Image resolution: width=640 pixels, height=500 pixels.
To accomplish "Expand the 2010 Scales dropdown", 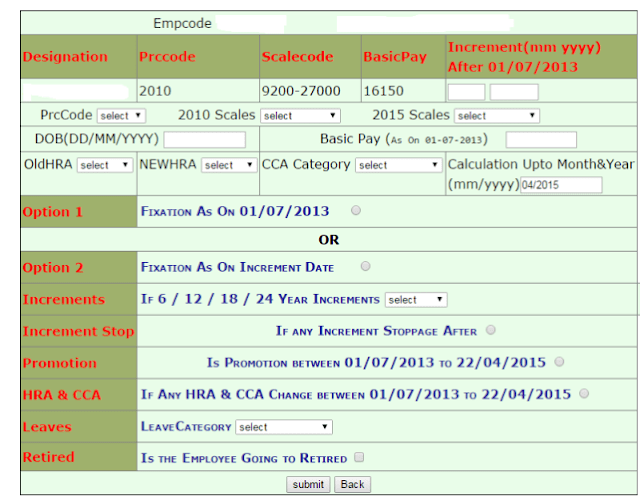I will point(300,116).
